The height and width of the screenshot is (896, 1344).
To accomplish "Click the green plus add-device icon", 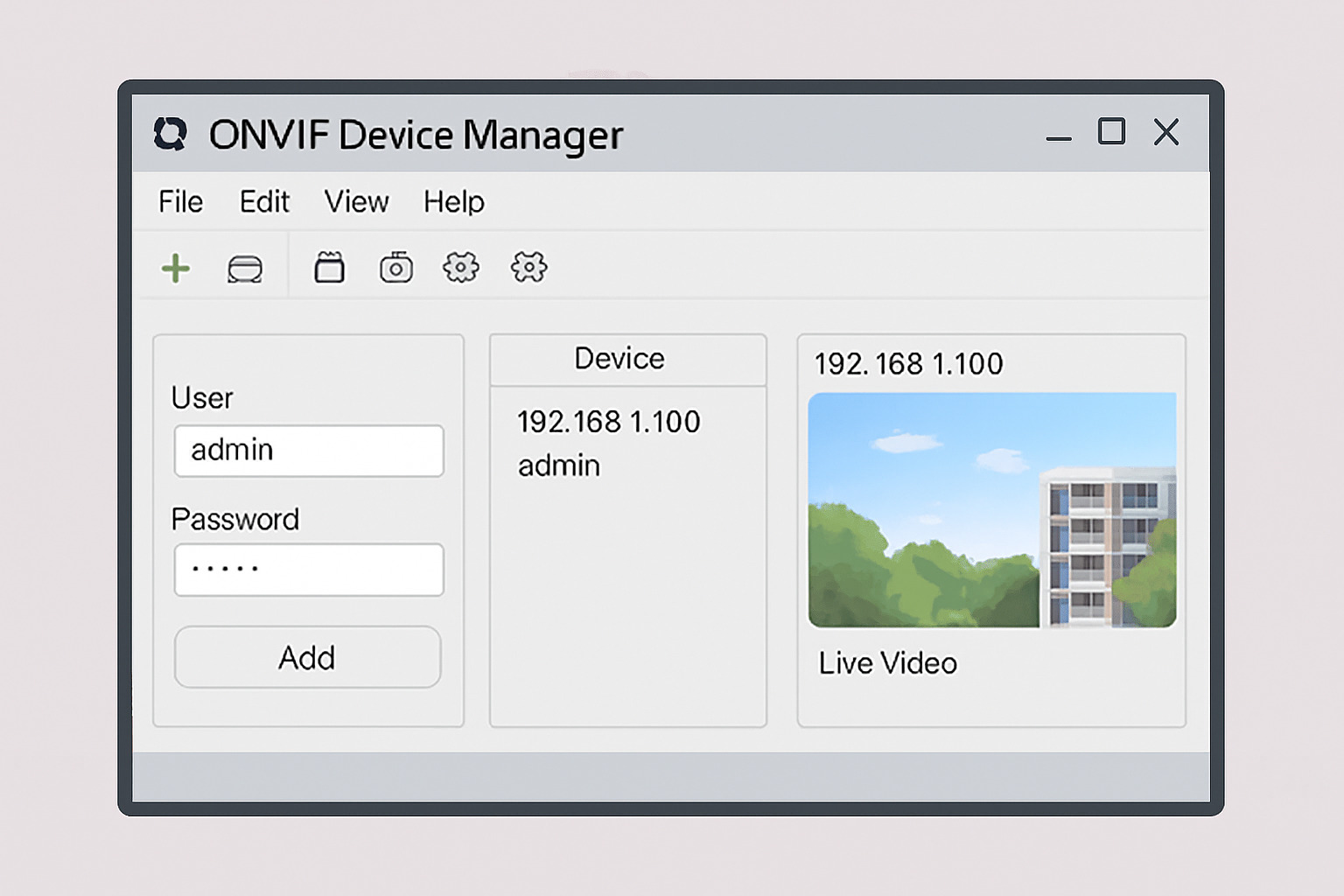I will point(176,268).
